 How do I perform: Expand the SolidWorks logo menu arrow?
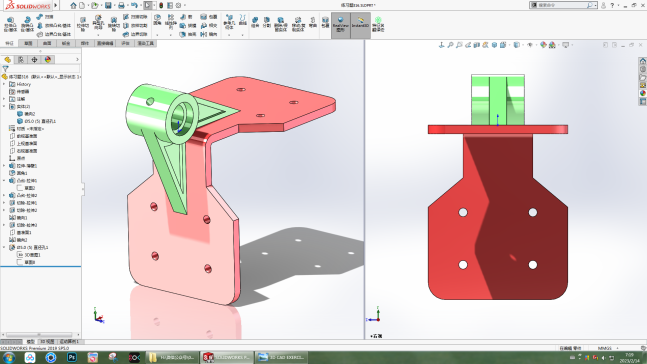click(56, 5)
